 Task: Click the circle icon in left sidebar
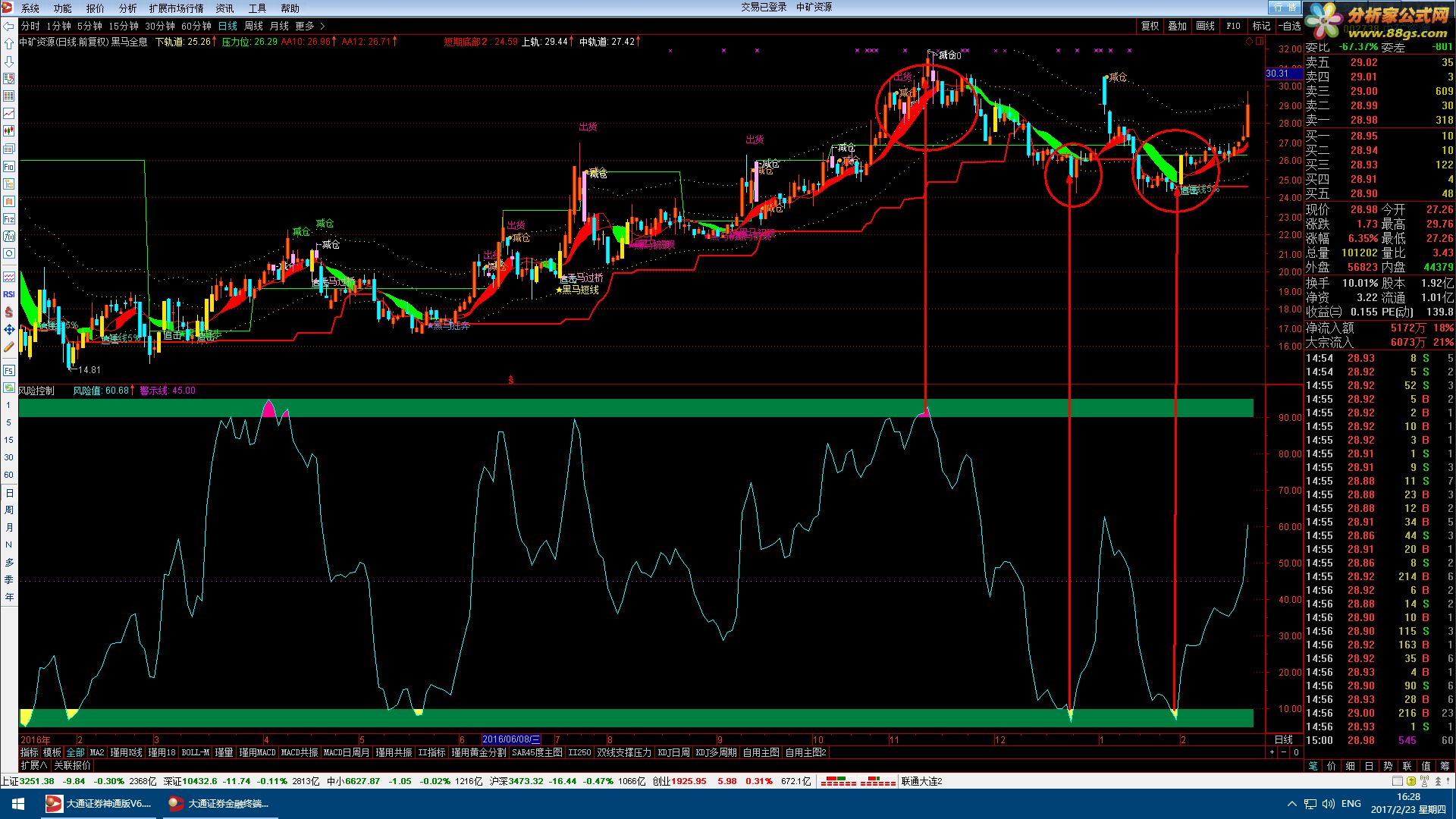pyautogui.click(x=9, y=254)
